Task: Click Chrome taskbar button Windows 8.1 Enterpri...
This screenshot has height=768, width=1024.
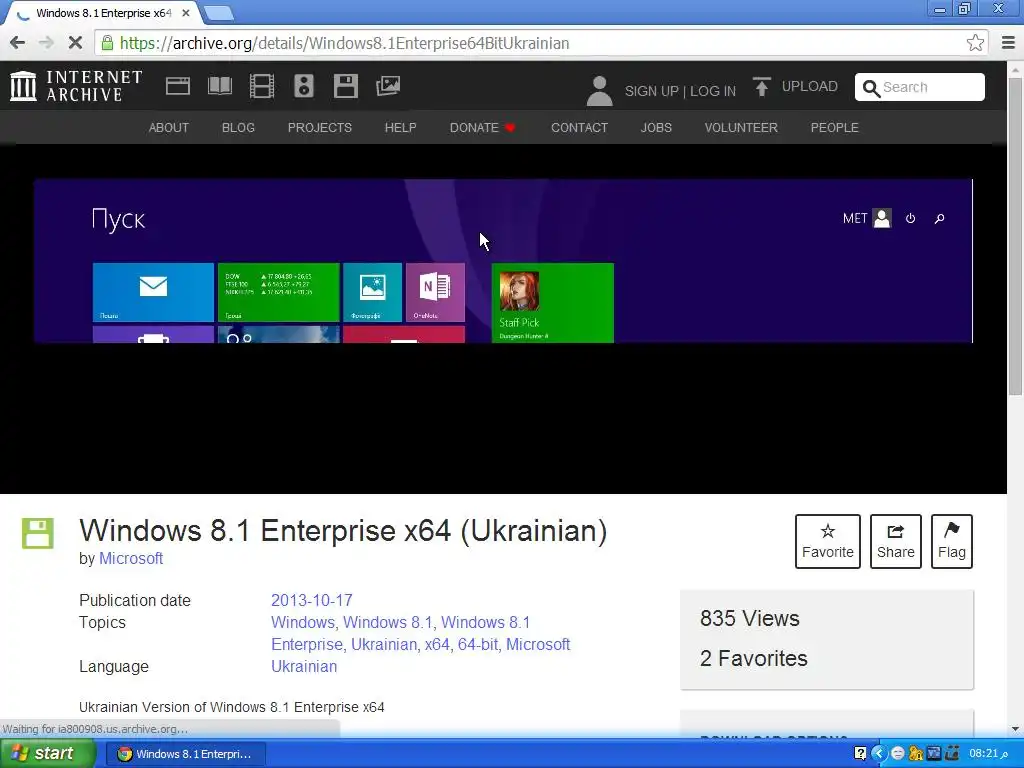Action: (186, 754)
